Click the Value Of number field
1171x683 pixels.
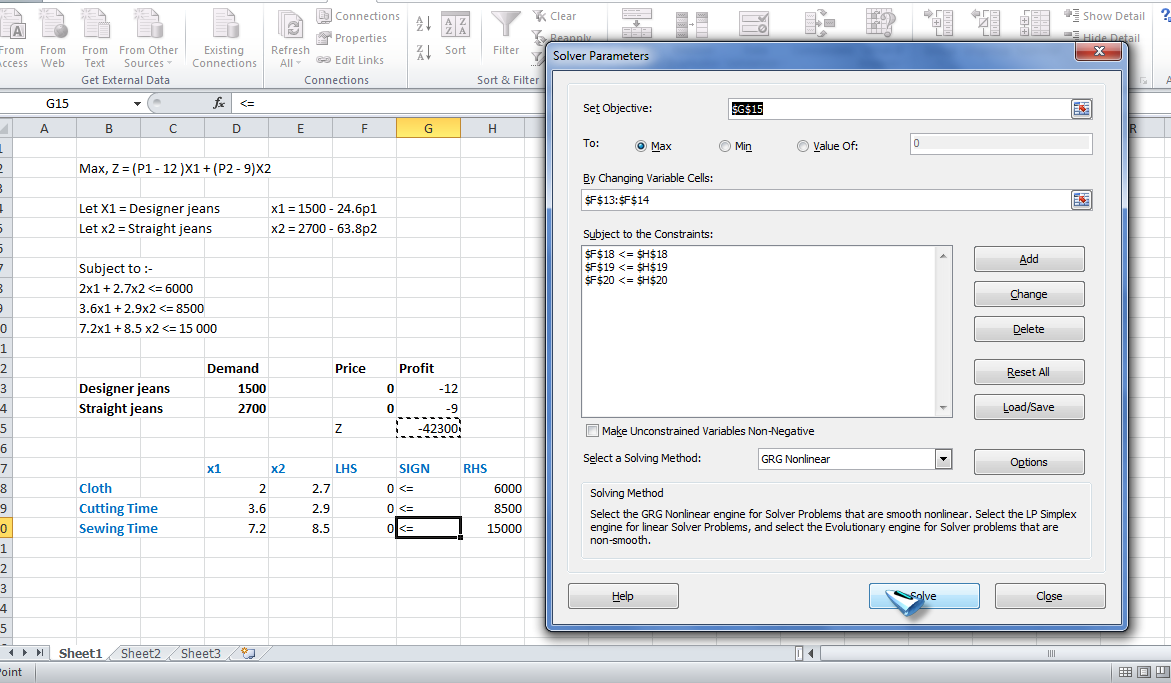click(x=1001, y=143)
